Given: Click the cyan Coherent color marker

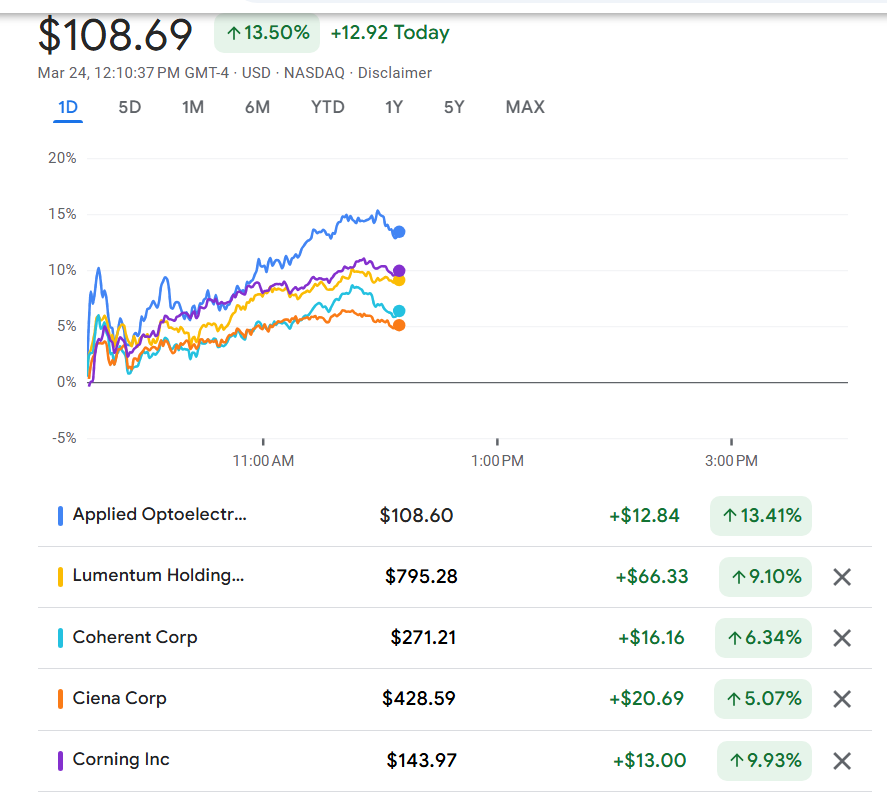Looking at the screenshot, I should [61, 638].
